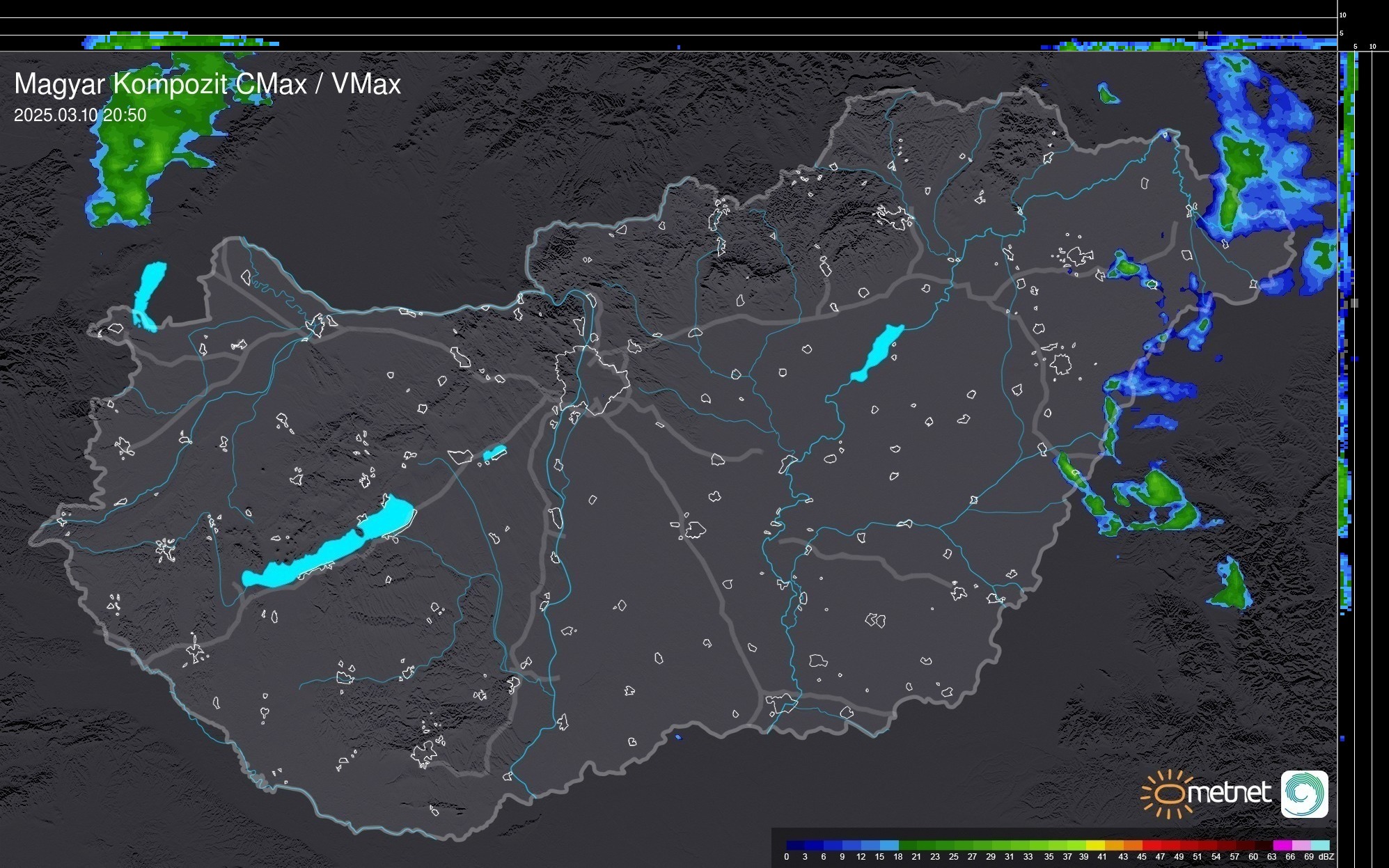
Task: Click the light cyan 69 dBZ swatch
Action: click(x=1320, y=845)
